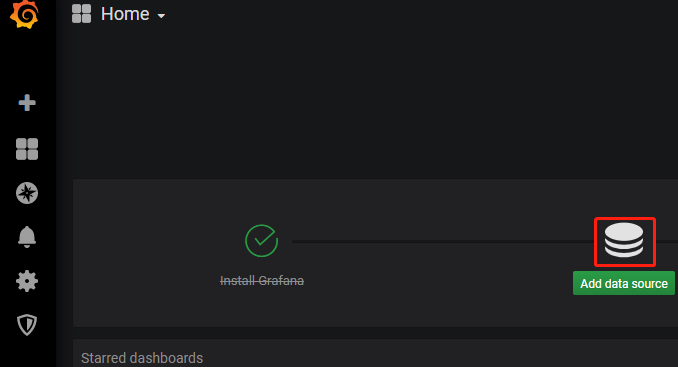Screen dimensions: 678x367
Task: Open the Dashboards sidebar icon
Action: point(27,149)
